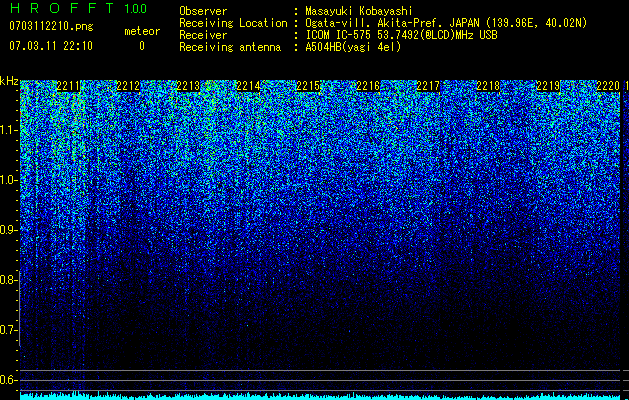
Task: Click the Receiver label
Action: click(203, 35)
